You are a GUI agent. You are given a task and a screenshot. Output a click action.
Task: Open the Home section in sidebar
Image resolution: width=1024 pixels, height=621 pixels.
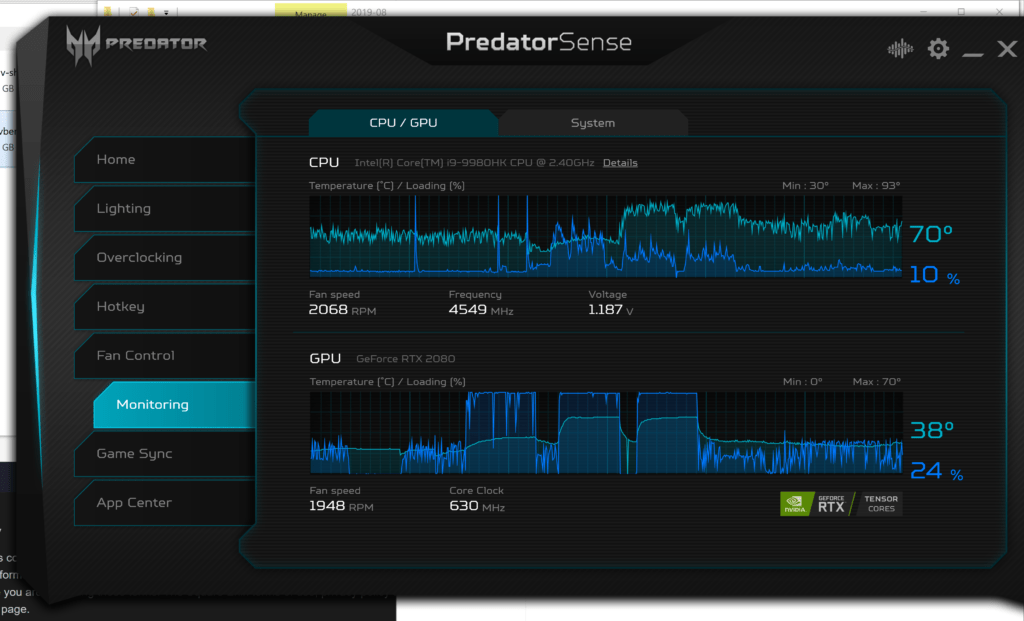[x=160, y=160]
